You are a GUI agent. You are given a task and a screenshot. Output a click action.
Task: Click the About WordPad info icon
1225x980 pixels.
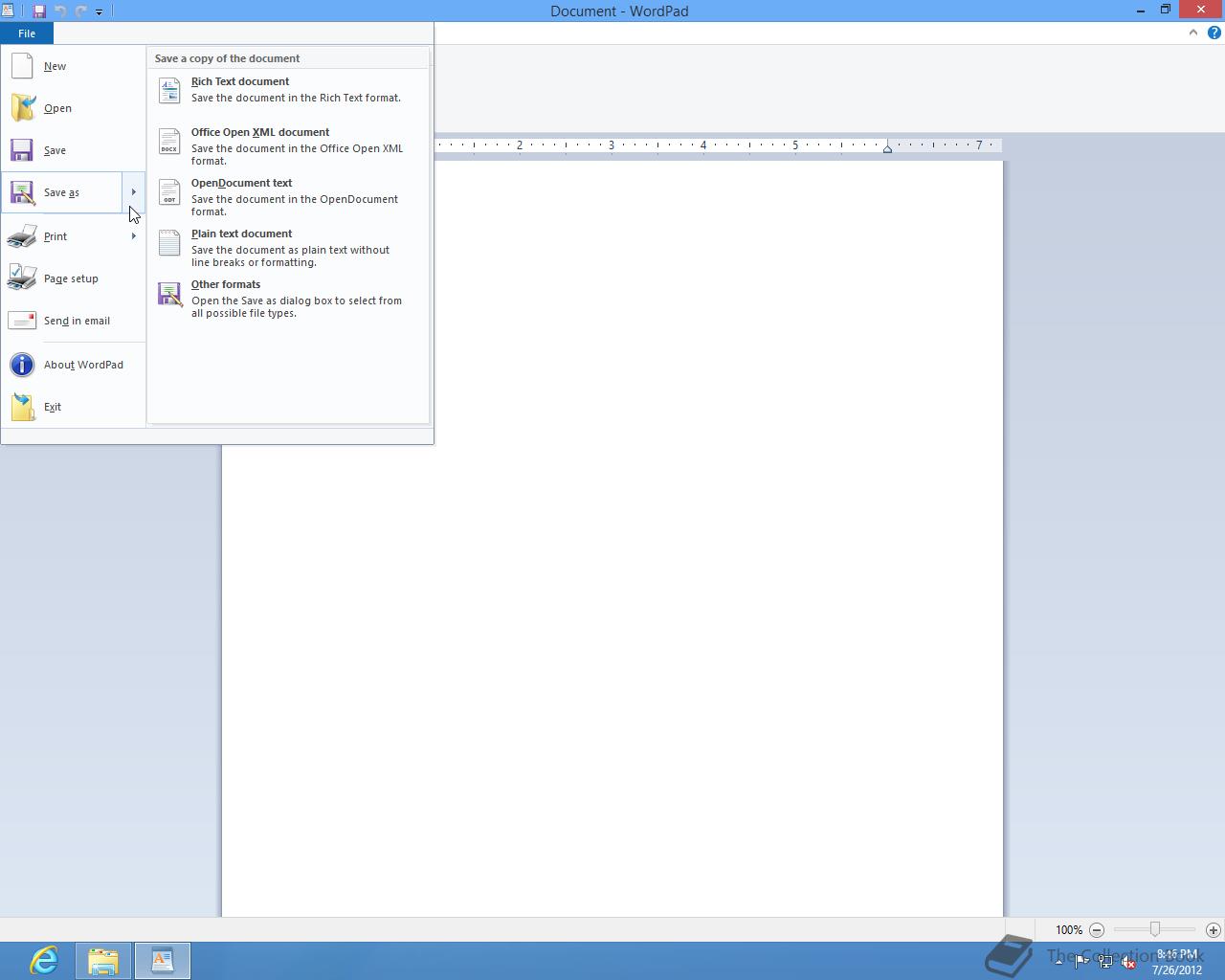(21, 365)
